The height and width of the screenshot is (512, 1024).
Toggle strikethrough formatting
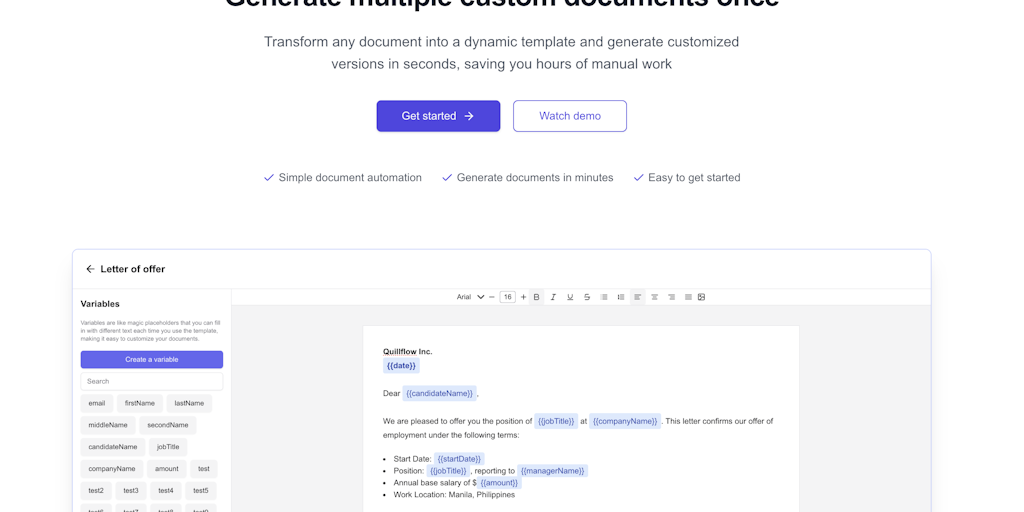click(x=587, y=297)
